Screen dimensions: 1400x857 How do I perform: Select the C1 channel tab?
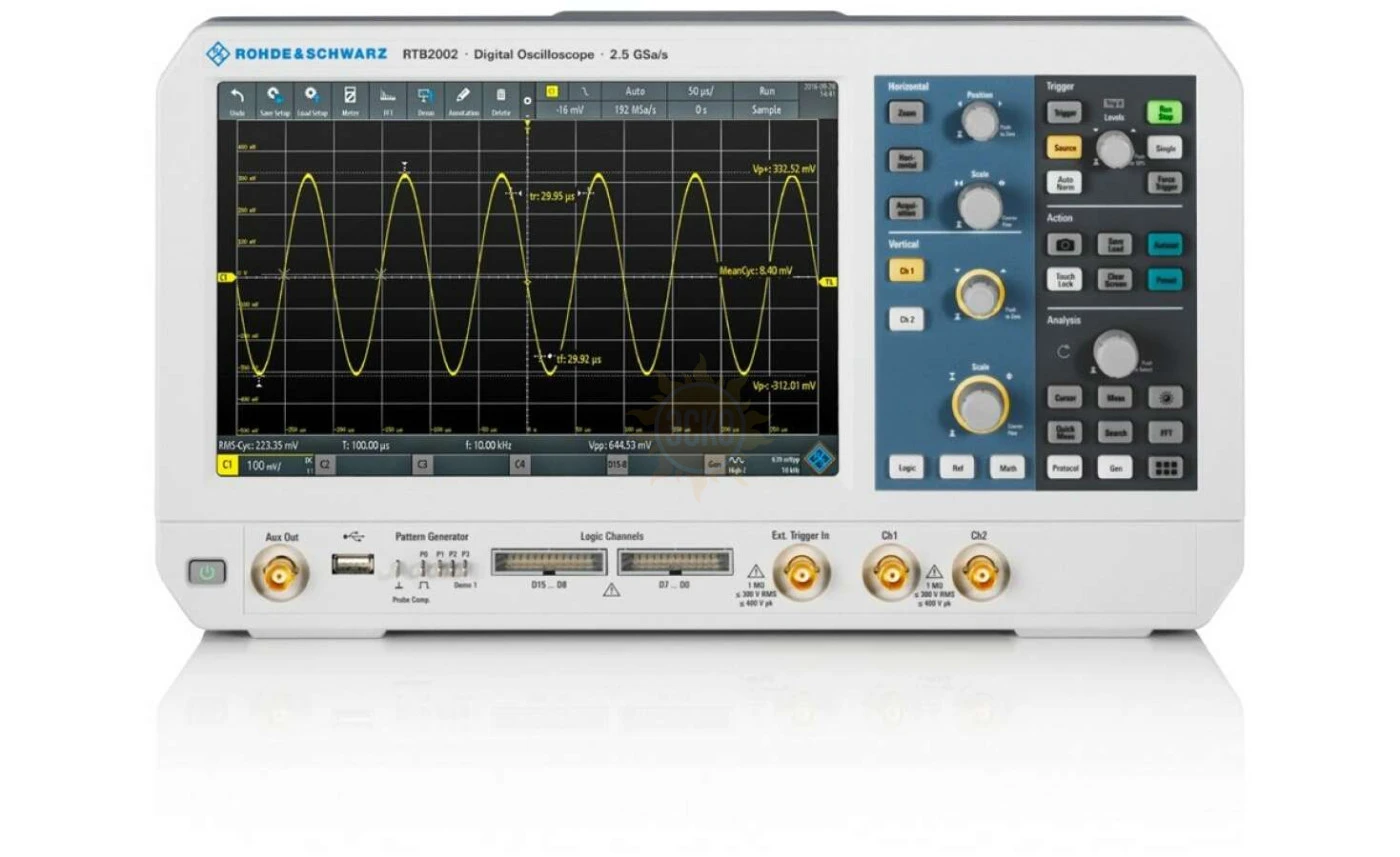(x=228, y=465)
